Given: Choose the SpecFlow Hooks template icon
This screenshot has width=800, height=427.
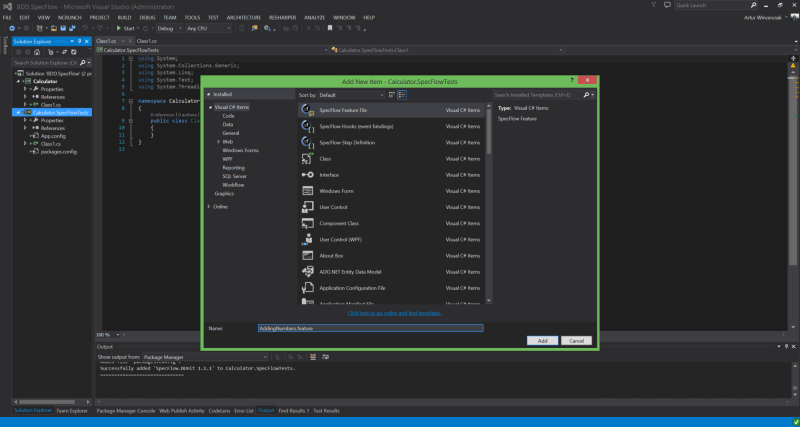Looking at the screenshot, I should tap(308, 126).
